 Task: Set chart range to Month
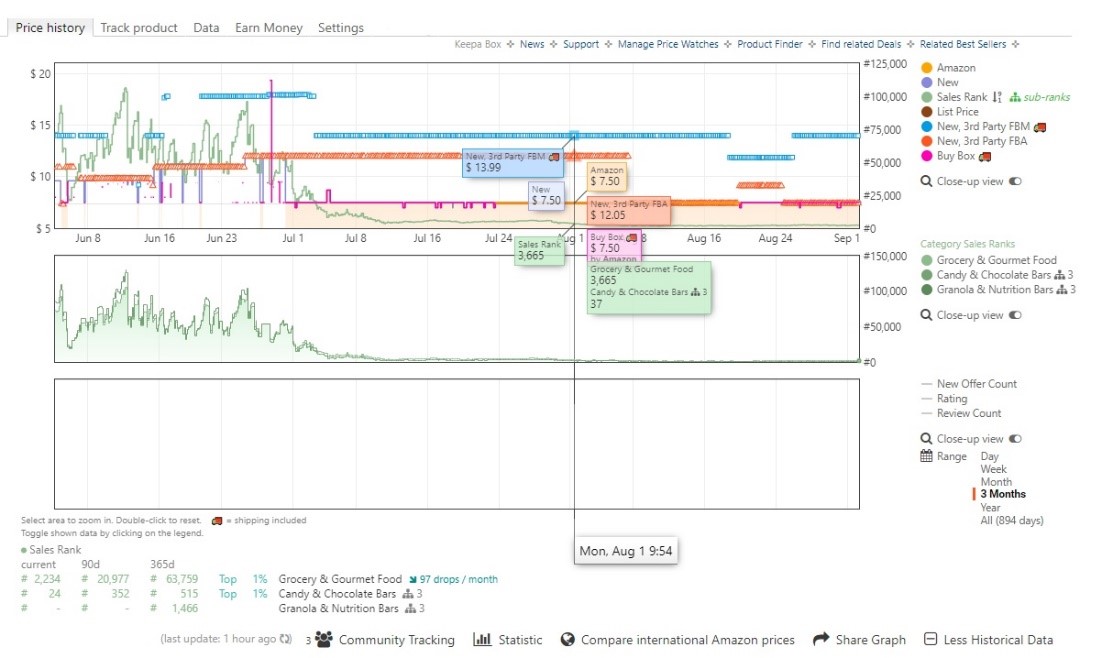997,482
